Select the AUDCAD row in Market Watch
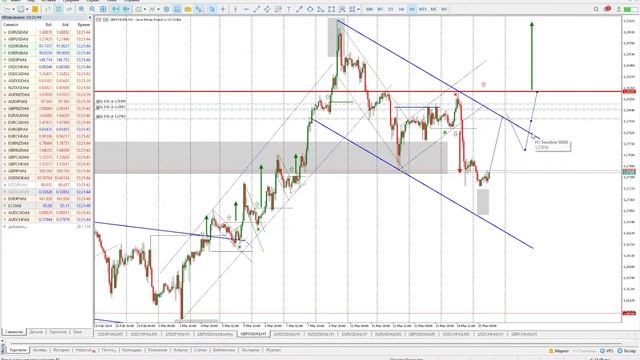 click(x=47, y=213)
